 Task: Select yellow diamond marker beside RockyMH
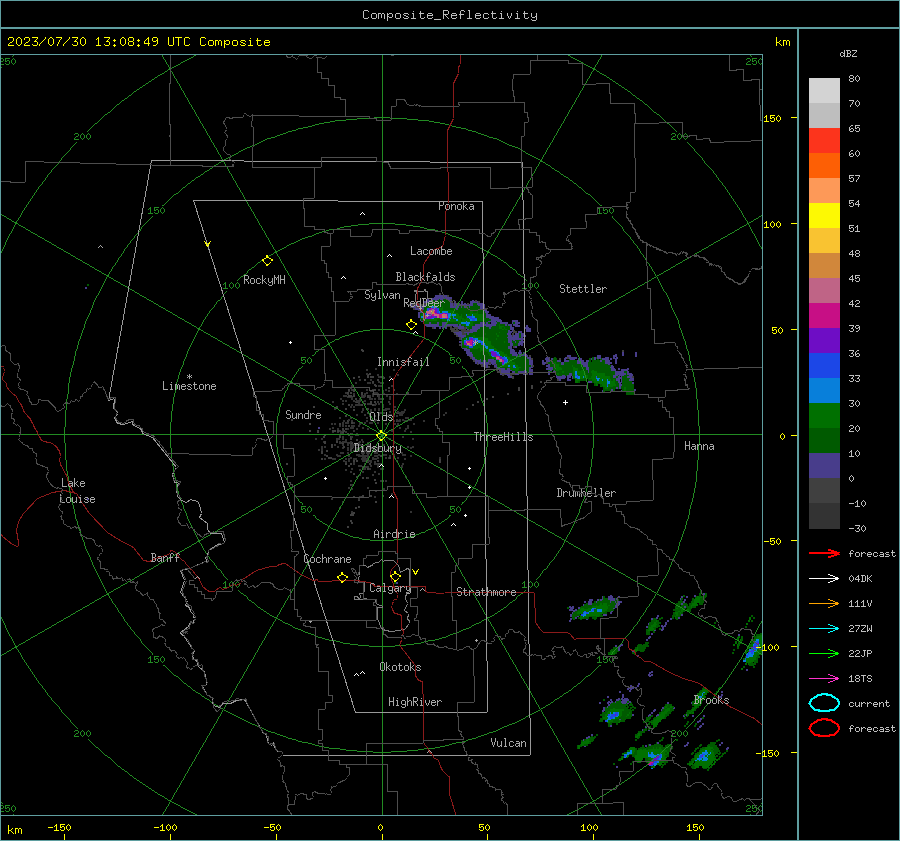click(x=267, y=261)
